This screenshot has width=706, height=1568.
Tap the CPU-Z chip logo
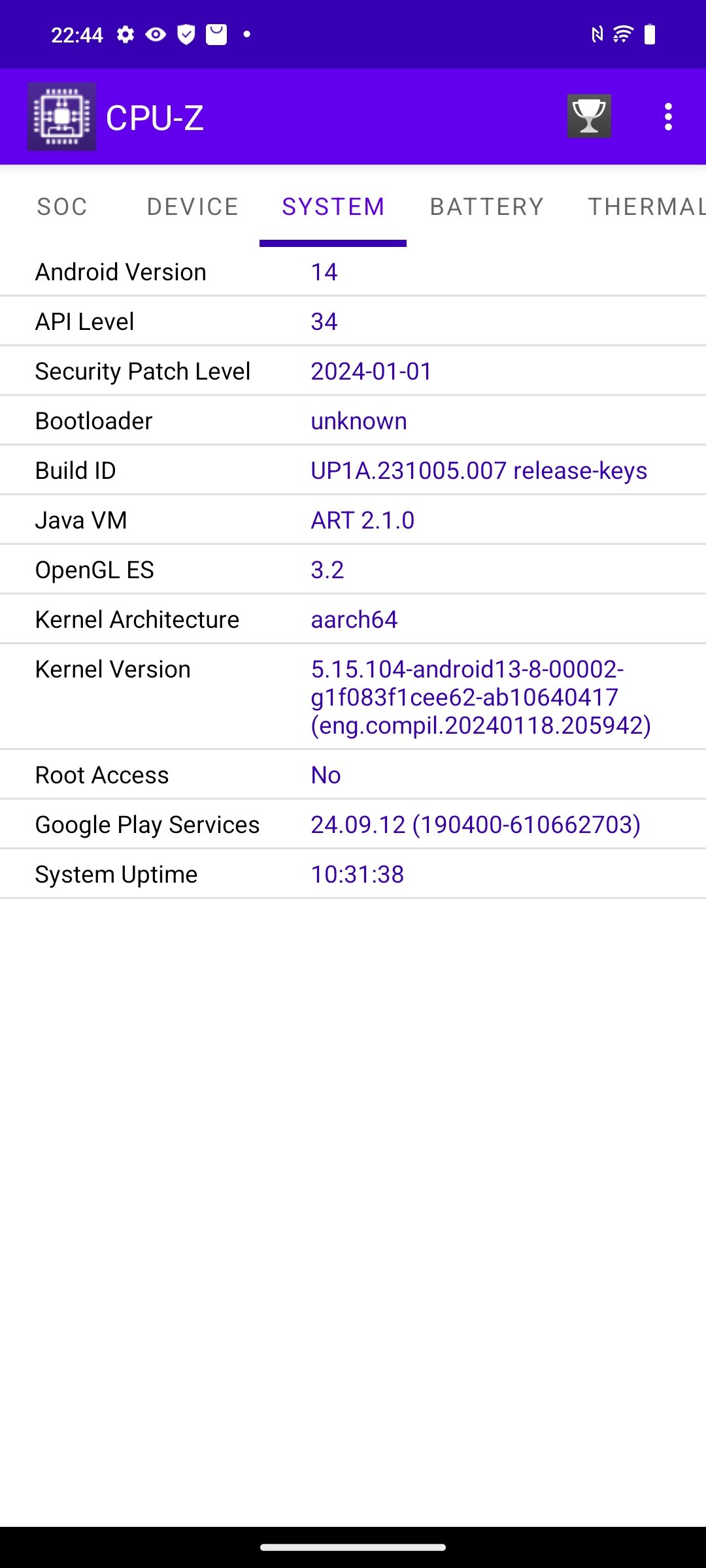pos(61,116)
